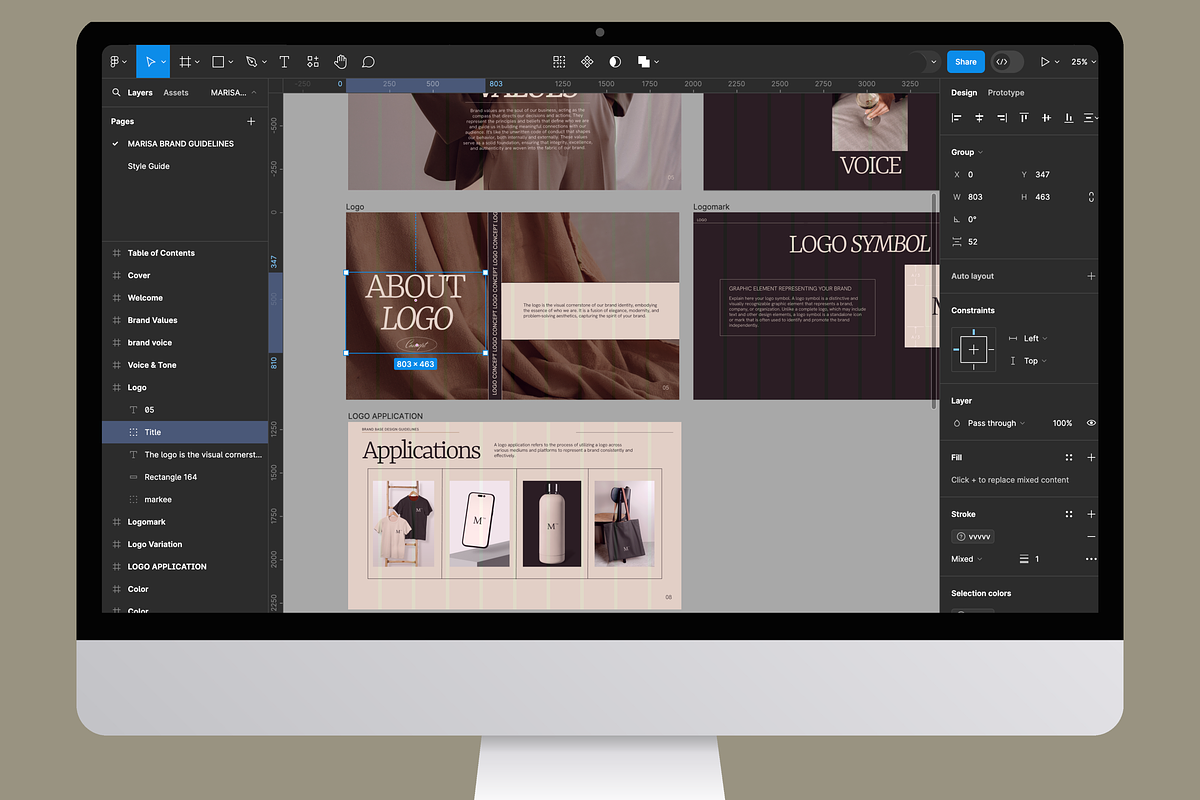Click the blue Share button
Image resolution: width=1200 pixels, height=800 pixels.
pyautogui.click(x=966, y=62)
